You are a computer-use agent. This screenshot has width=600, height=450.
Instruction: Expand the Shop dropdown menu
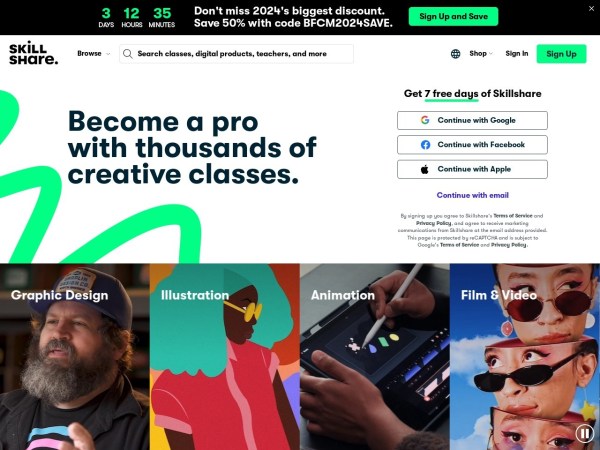pos(481,54)
